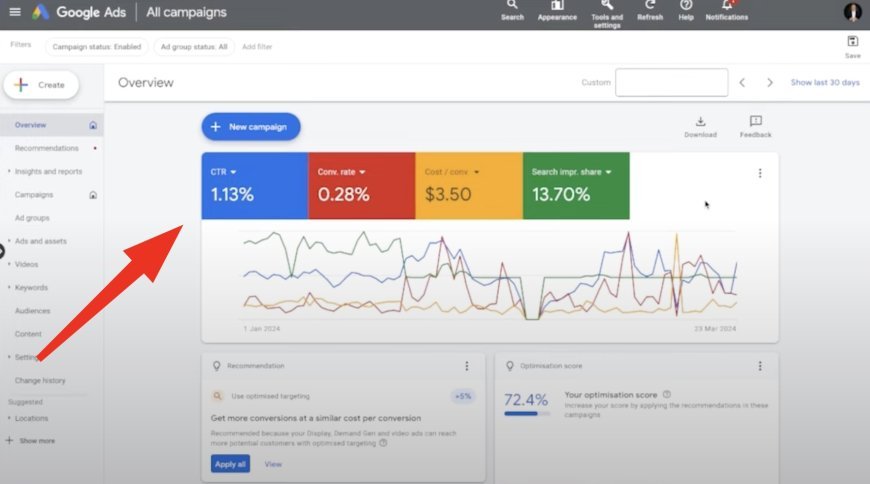
Task: Expand Insights and reports in the sidebar
Action: 48,171
